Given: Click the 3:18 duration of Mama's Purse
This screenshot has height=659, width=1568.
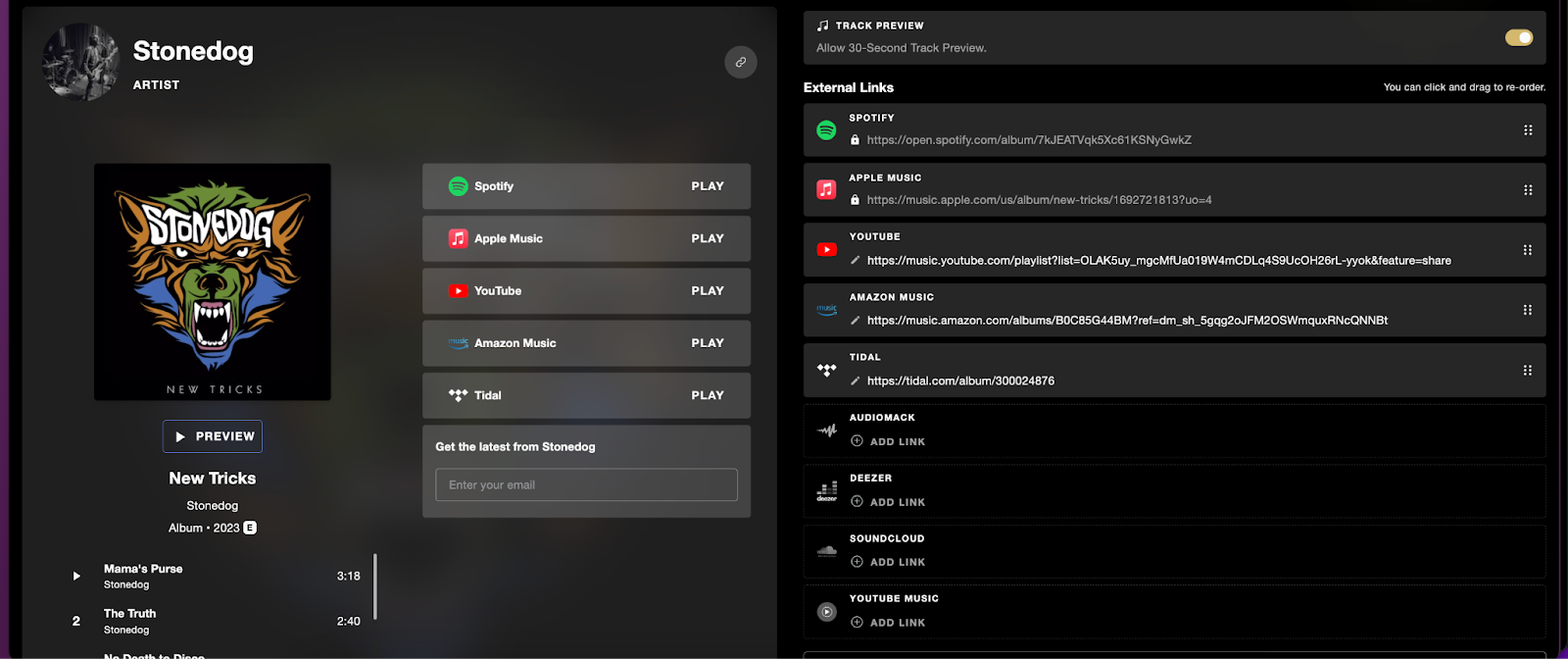Looking at the screenshot, I should [349, 577].
